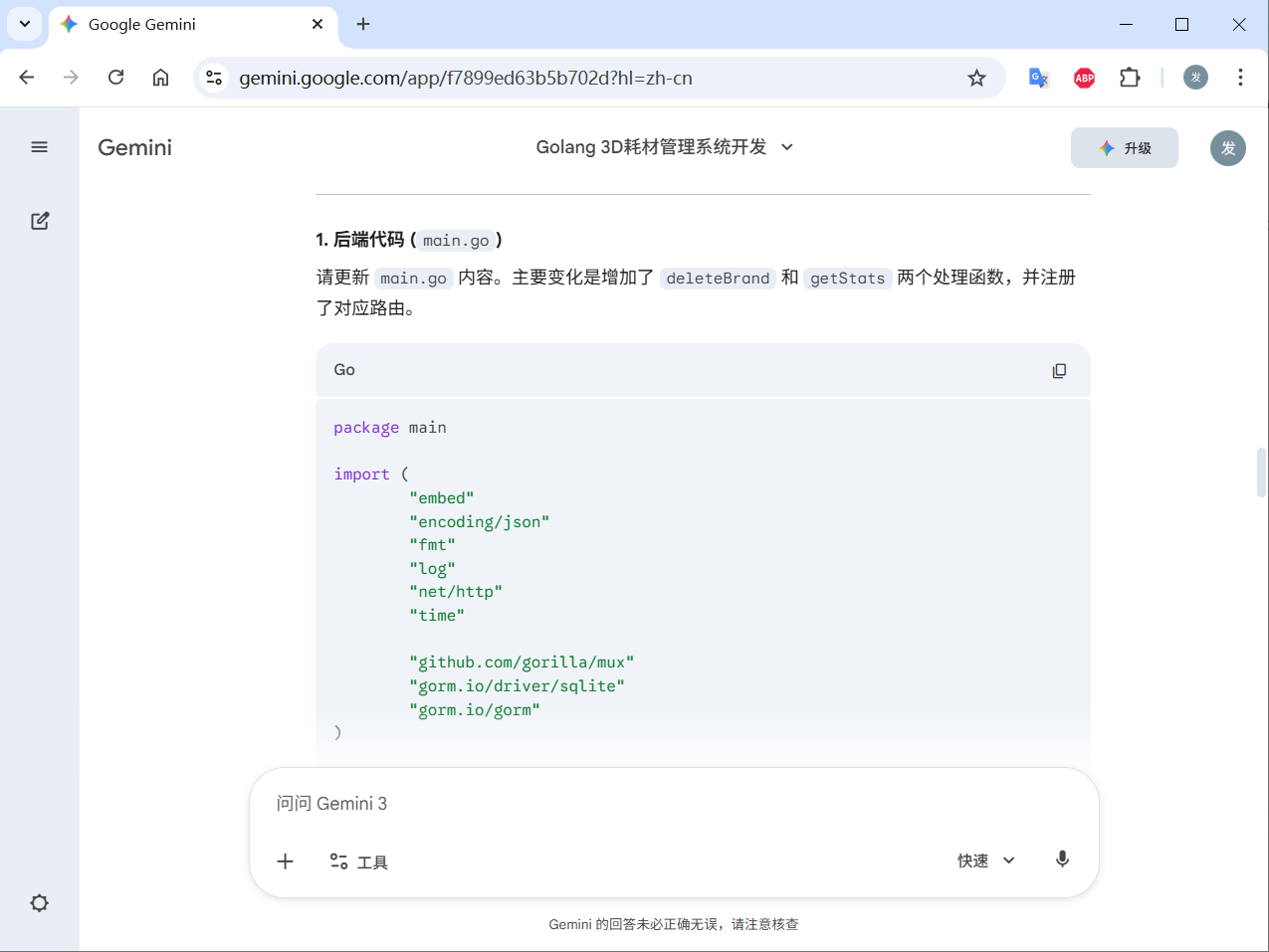
Task: Add a file with the plus icon
Action: 286,861
